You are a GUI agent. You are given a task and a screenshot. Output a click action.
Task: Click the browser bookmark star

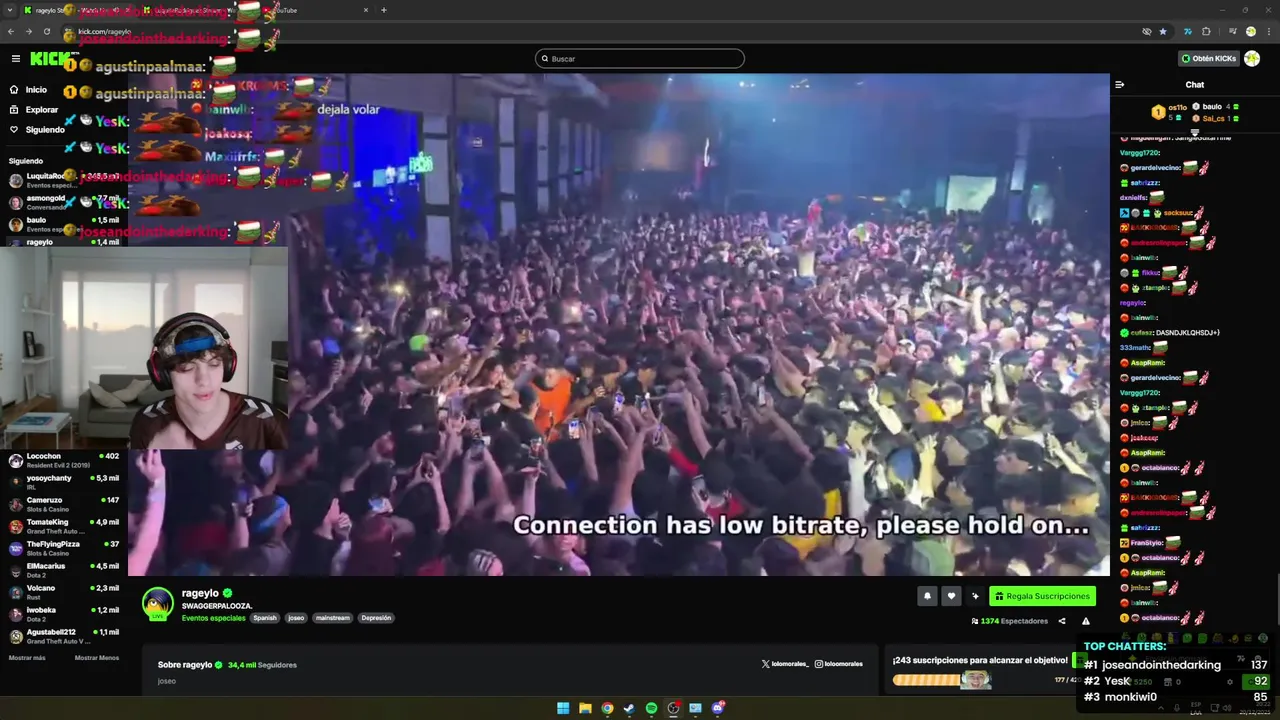pyautogui.click(x=1163, y=31)
